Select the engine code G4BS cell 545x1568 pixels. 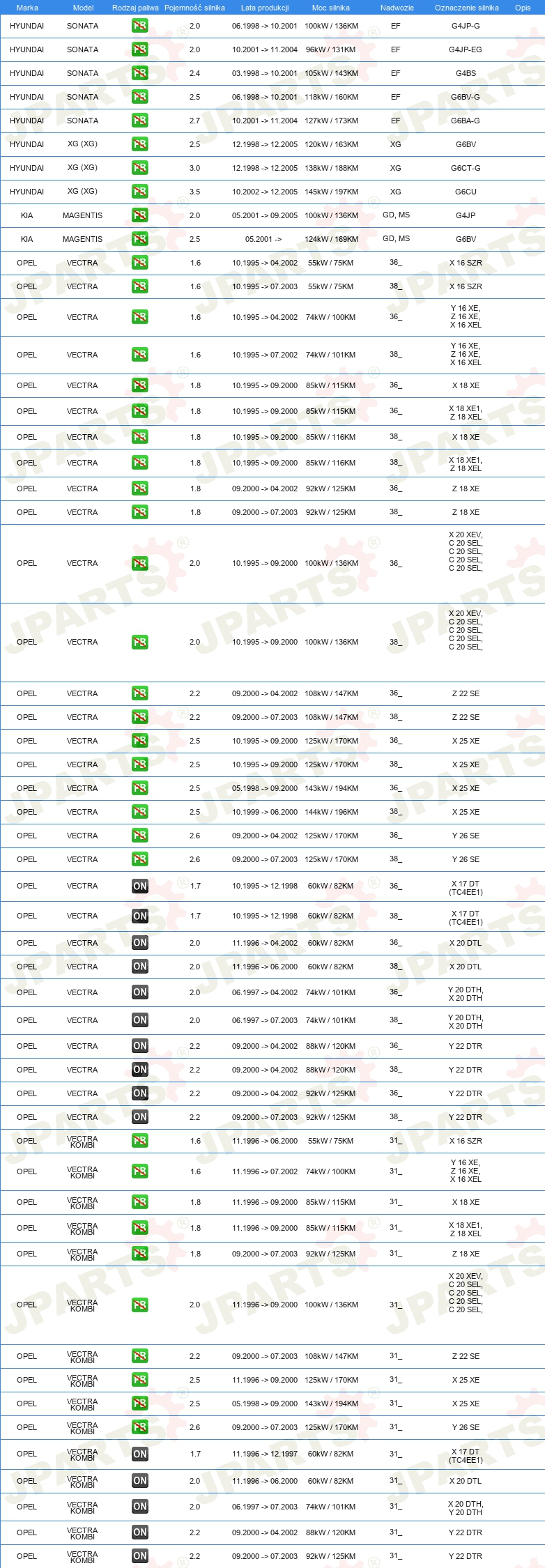(x=466, y=73)
